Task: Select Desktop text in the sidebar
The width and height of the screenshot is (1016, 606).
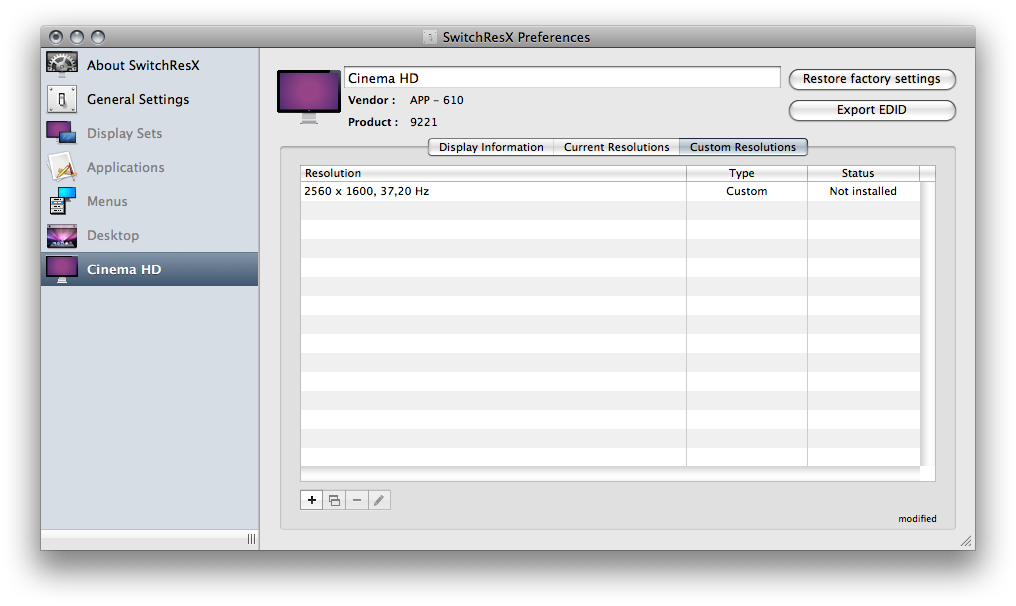Action: tap(113, 235)
